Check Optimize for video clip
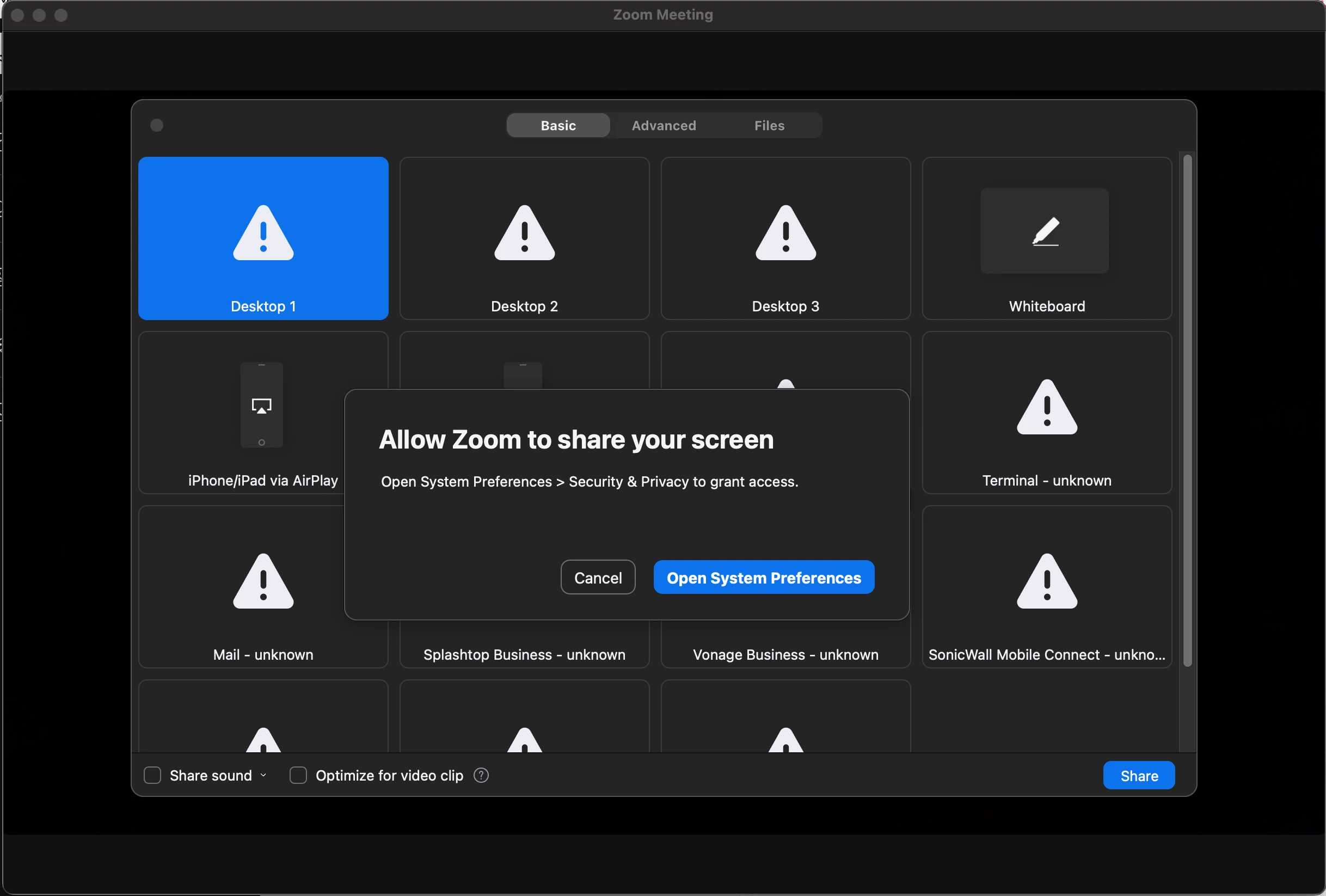This screenshot has height=896, width=1326. coord(298,775)
